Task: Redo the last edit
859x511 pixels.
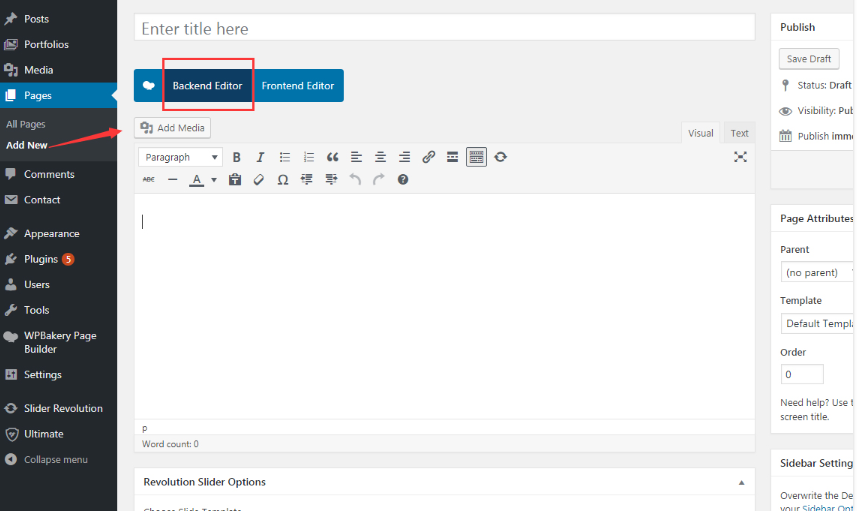Action: (379, 180)
